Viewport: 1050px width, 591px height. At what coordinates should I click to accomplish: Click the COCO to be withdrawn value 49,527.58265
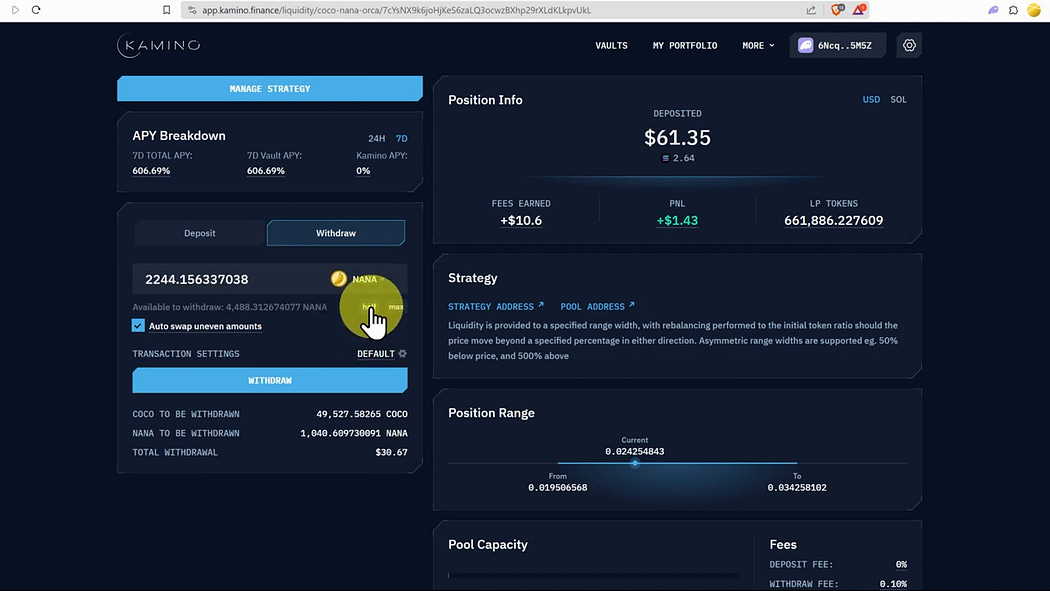(362, 414)
